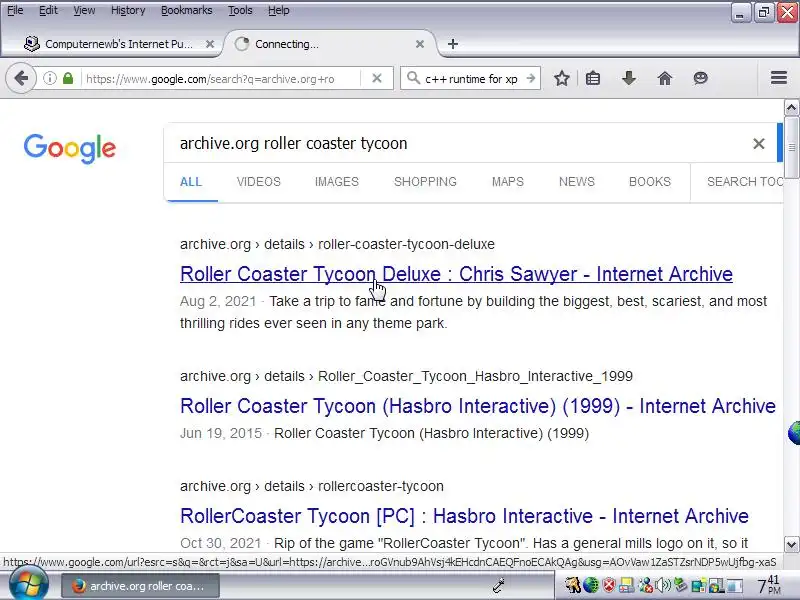Click the vertical scrollbar thumb
The width and height of the screenshot is (800, 600).
[x=791, y=148]
